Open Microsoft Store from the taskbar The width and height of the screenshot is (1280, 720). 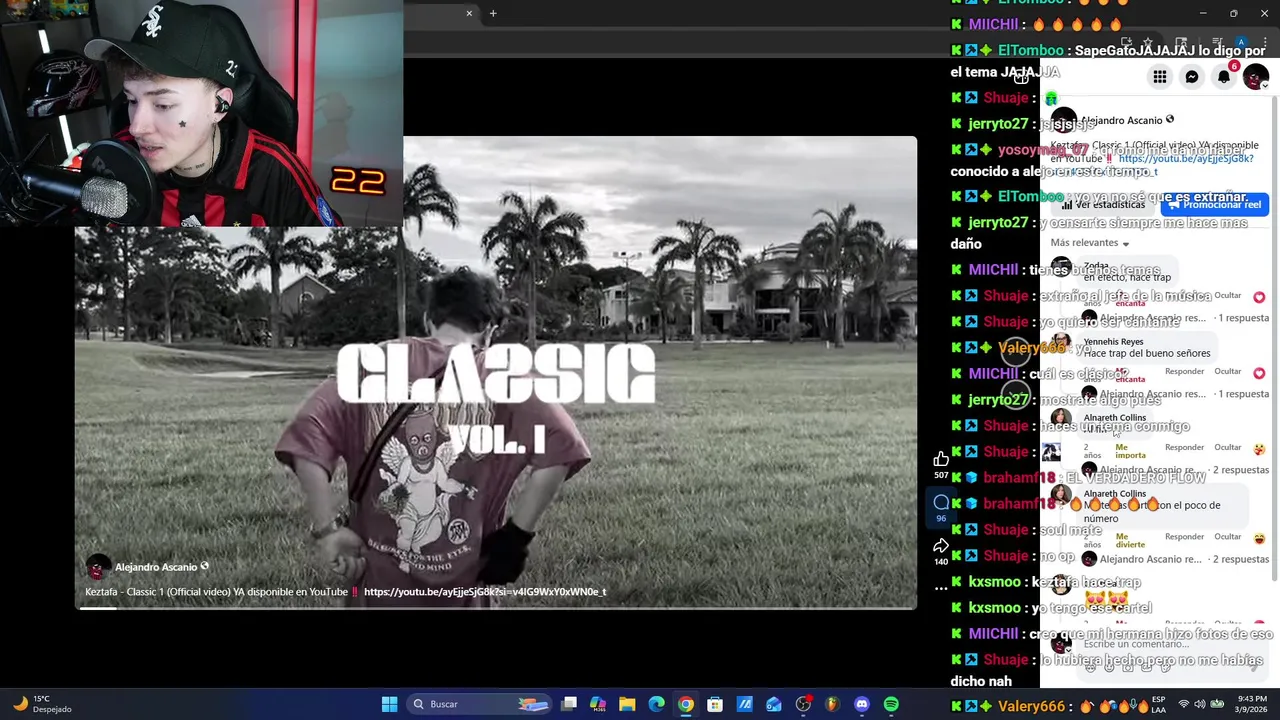(x=715, y=704)
